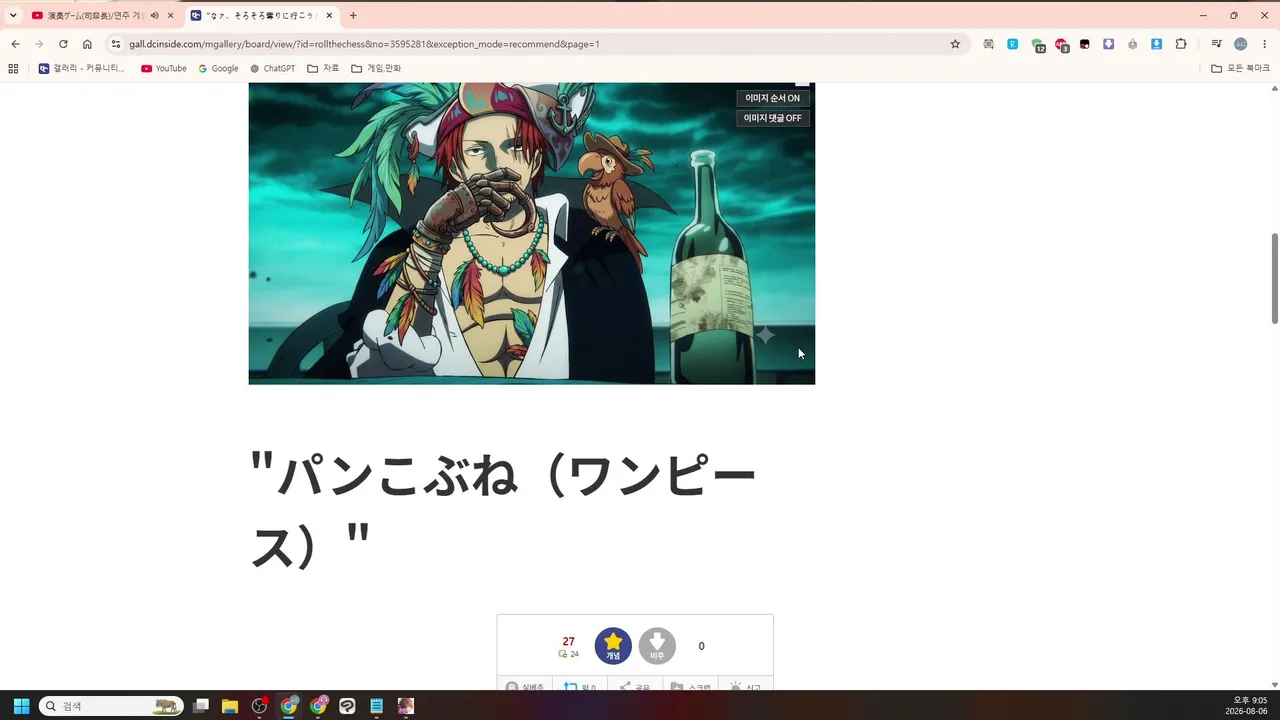Upvote the post with the 개념 star button
Viewport: 1280px width, 720px height.
(x=613, y=646)
